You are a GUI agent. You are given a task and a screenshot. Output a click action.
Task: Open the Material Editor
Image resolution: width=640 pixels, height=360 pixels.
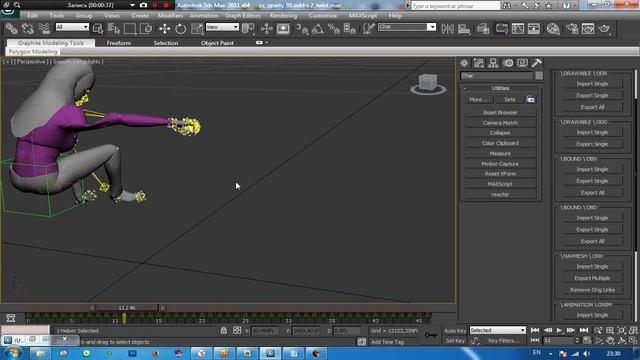(x=553, y=29)
